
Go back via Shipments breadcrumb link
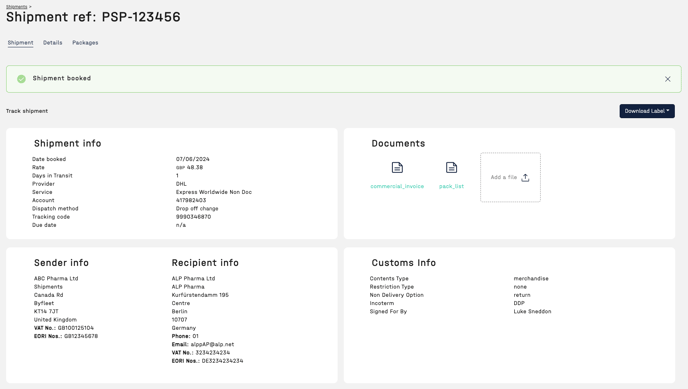tap(16, 7)
